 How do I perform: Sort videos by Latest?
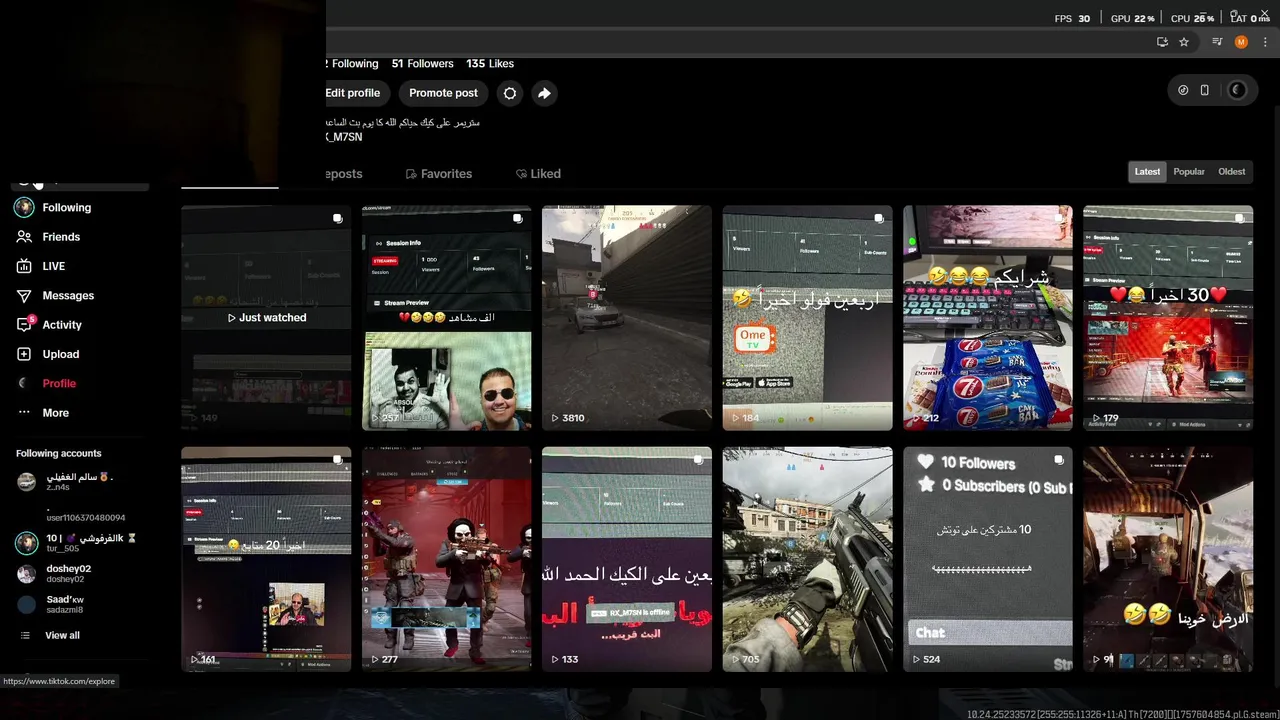pos(1147,172)
